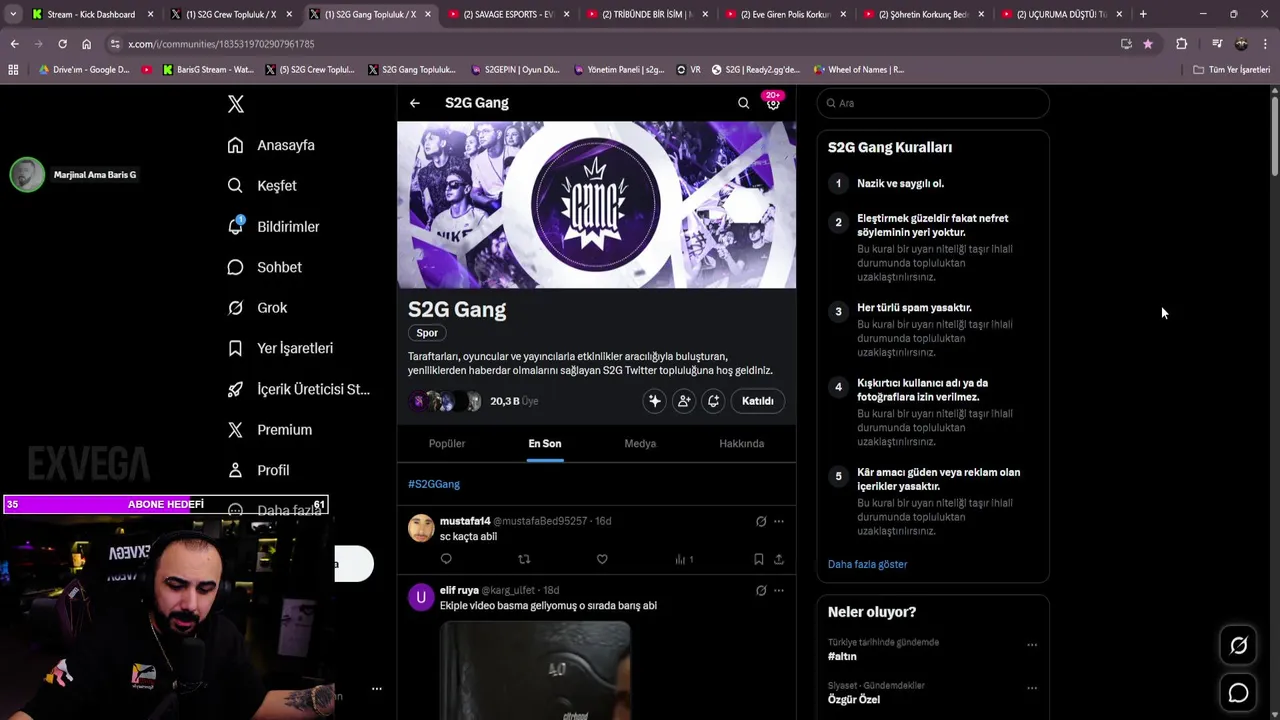Viewport: 1280px width, 720px height.
Task: Repost mustafa14's post
Action: click(524, 559)
